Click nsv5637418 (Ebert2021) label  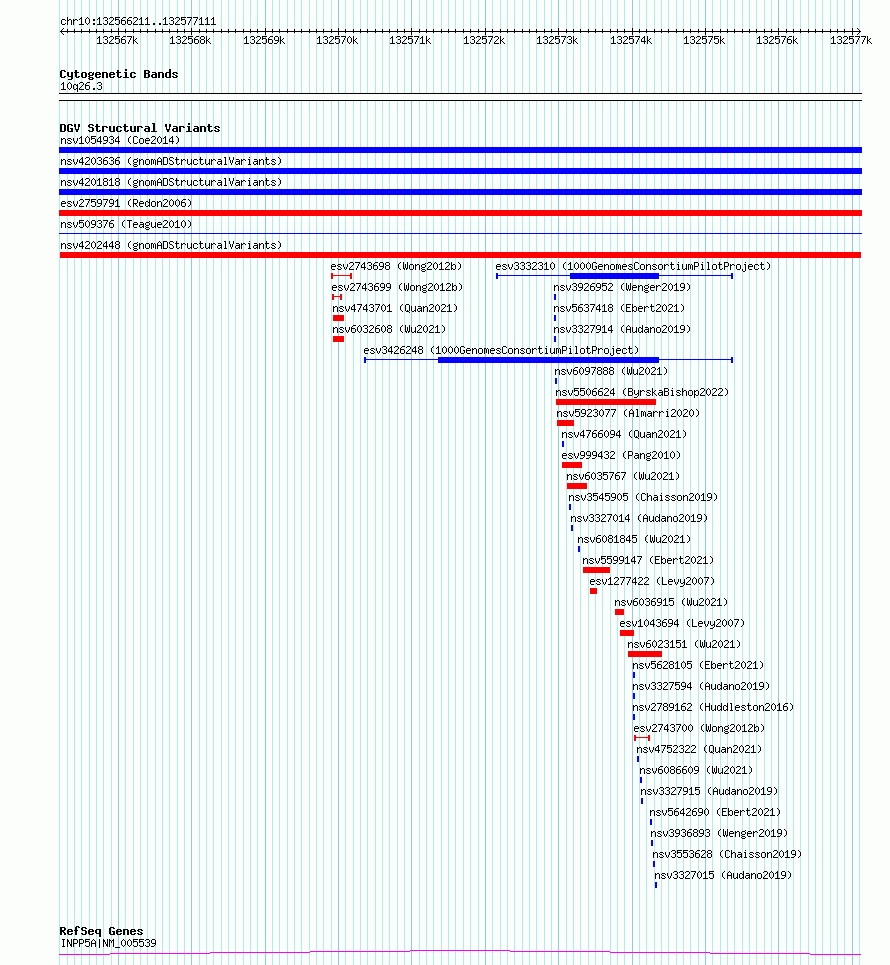tap(619, 308)
